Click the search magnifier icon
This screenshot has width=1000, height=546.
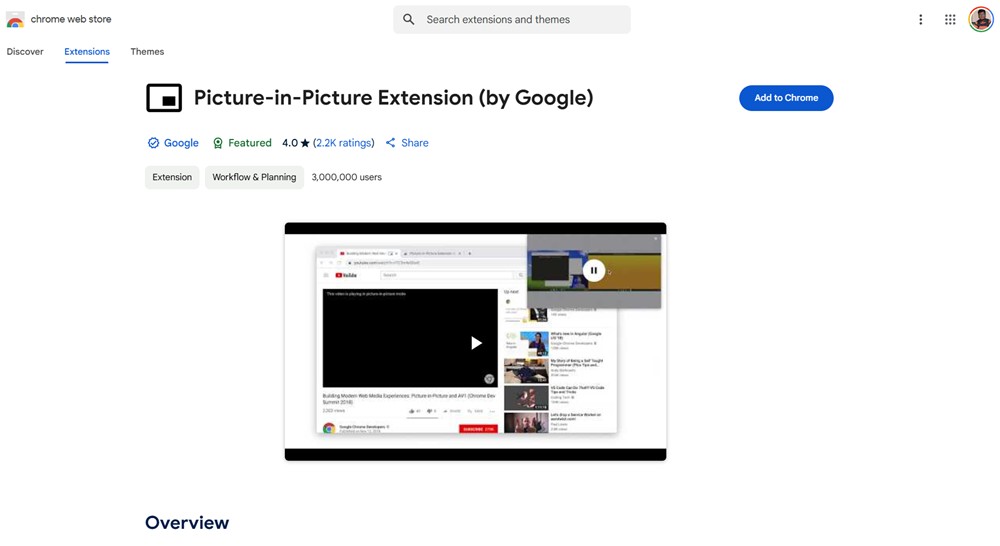point(409,20)
